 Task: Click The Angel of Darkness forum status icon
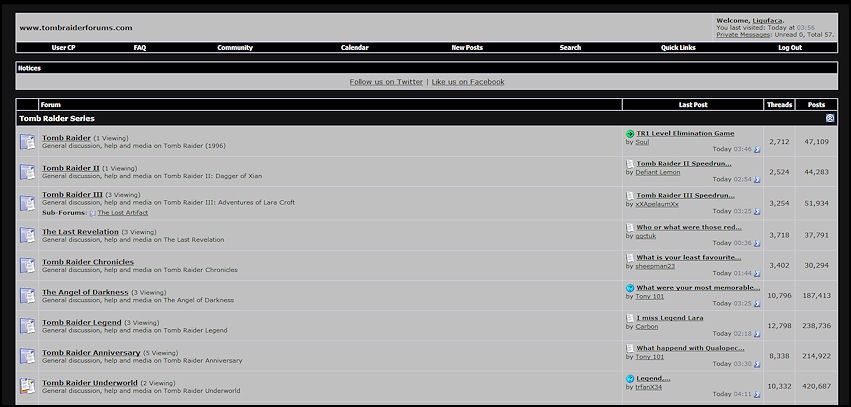coord(28,296)
